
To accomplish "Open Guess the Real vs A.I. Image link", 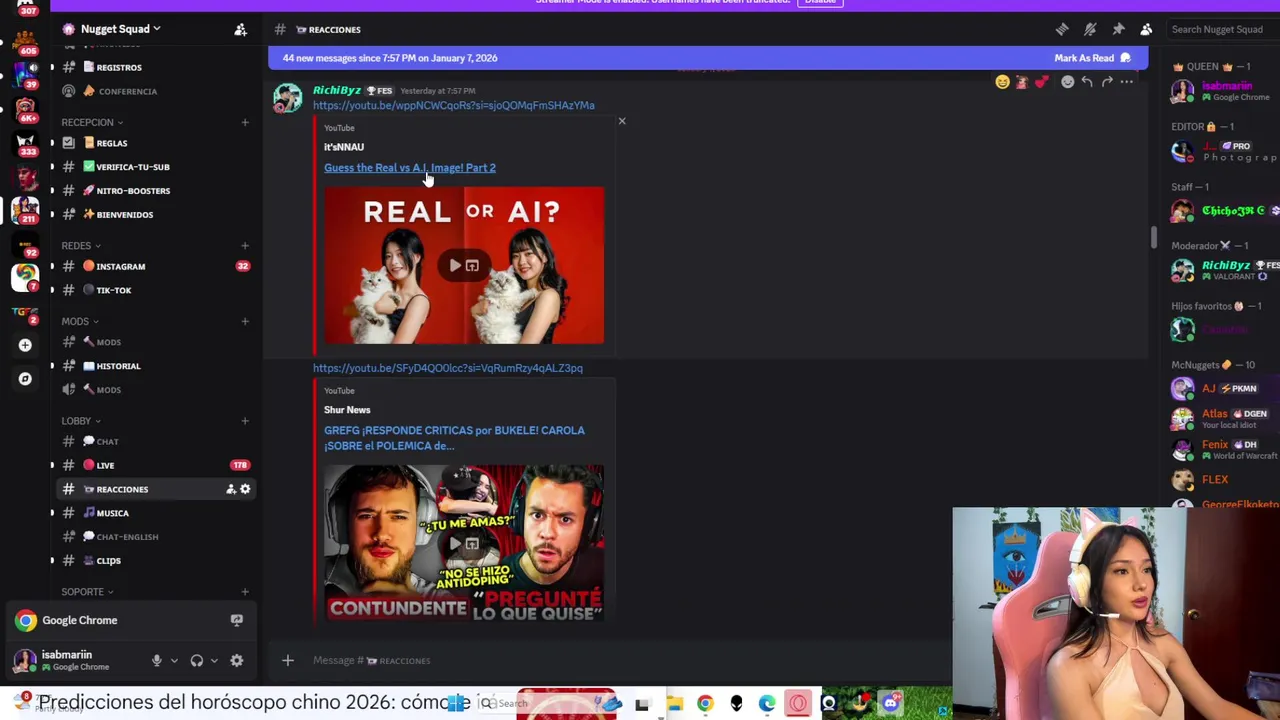I will click(410, 168).
